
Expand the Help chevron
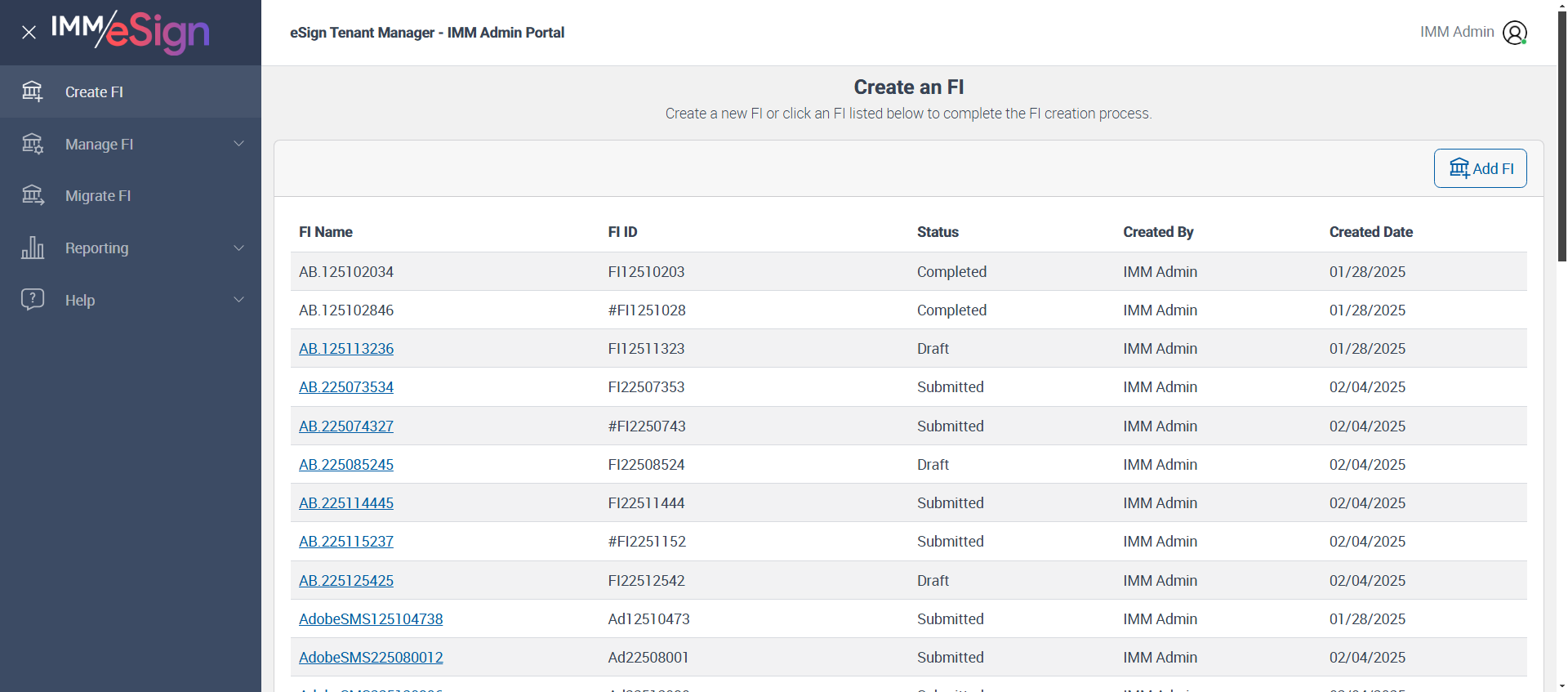point(239,300)
